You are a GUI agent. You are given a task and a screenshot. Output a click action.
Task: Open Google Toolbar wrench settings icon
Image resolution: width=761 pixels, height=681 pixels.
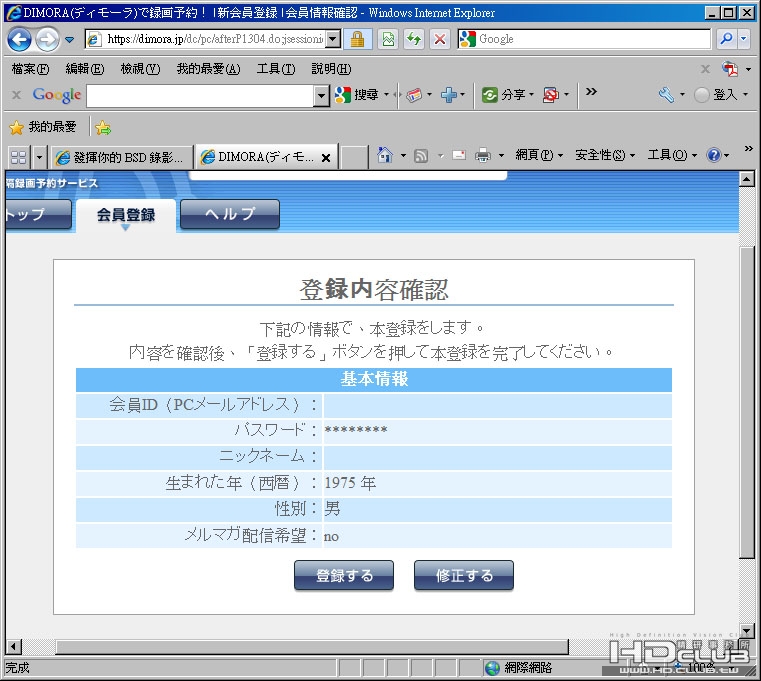pyautogui.click(x=666, y=95)
